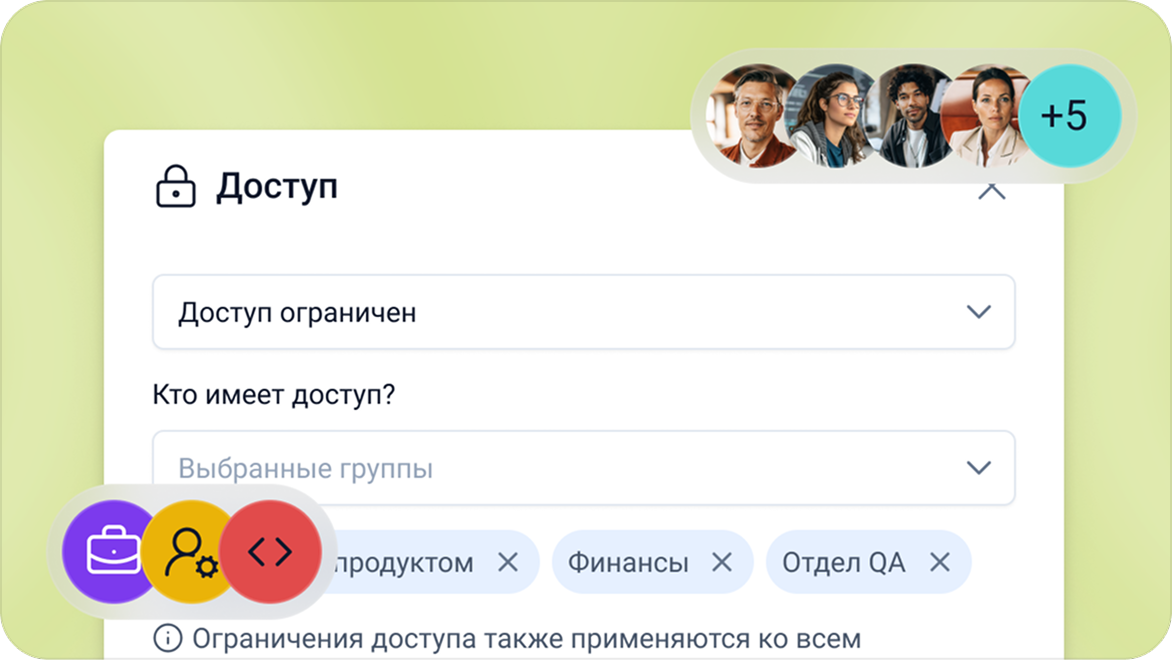This screenshot has width=1172, height=660.
Task: Collapse the Доступ panel using chevron
Action: coord(991,191)
